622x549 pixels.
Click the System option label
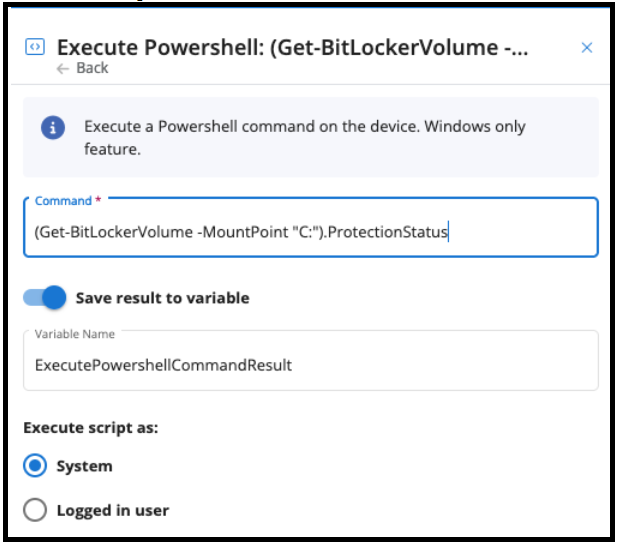click(x=84, y=466)
